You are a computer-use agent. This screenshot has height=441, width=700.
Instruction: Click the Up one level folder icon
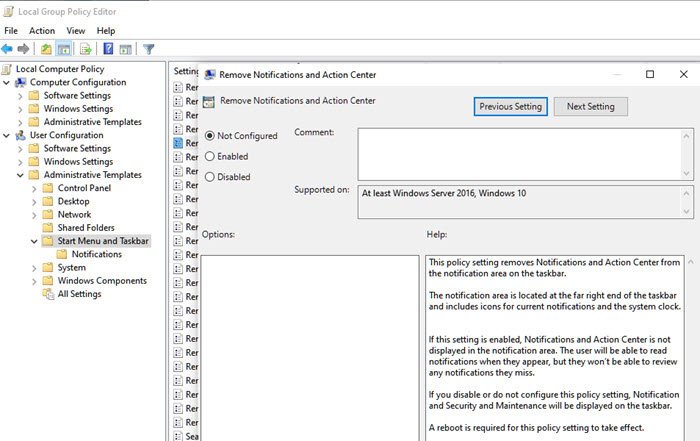coord(47,48)
